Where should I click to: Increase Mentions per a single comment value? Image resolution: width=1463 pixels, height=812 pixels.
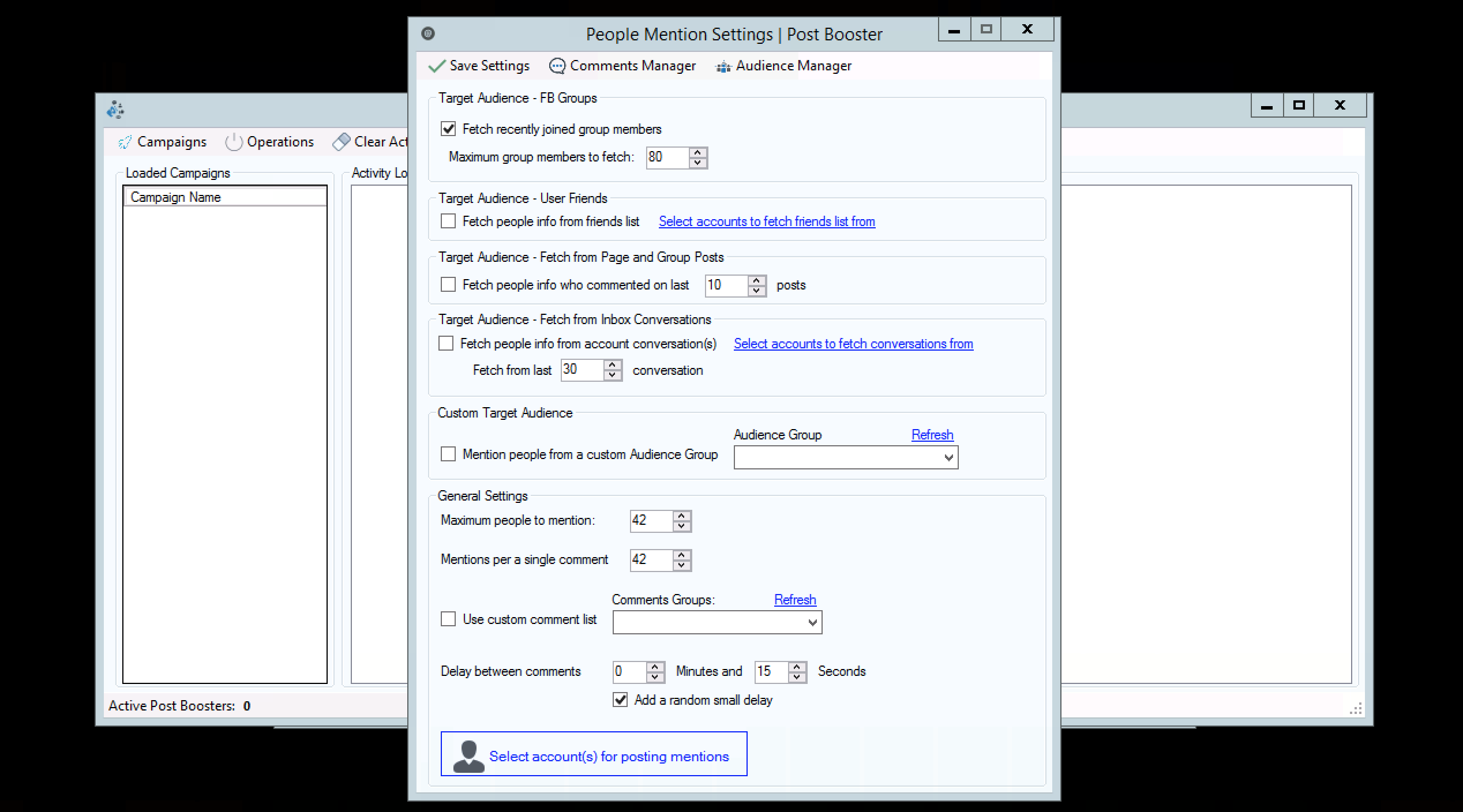pyautogui.click(x=682, y=555)
